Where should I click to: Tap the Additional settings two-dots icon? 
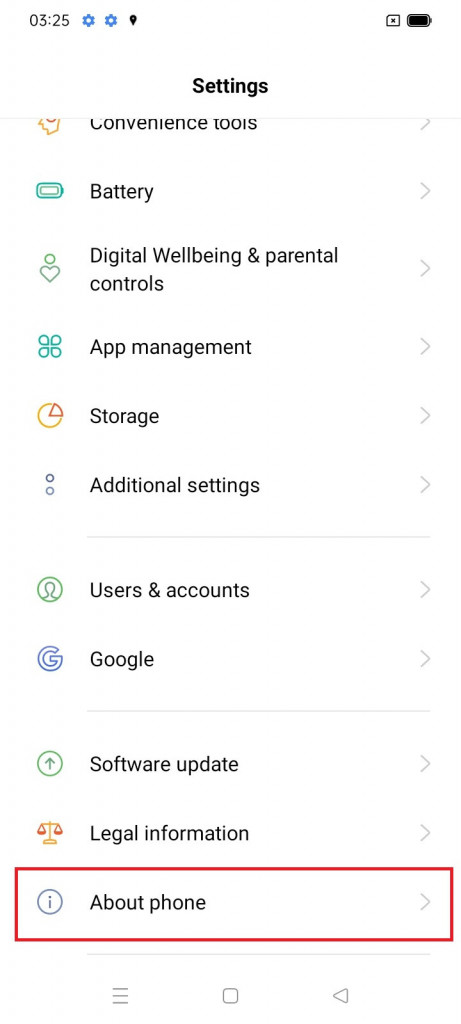[x=50, y=485]
